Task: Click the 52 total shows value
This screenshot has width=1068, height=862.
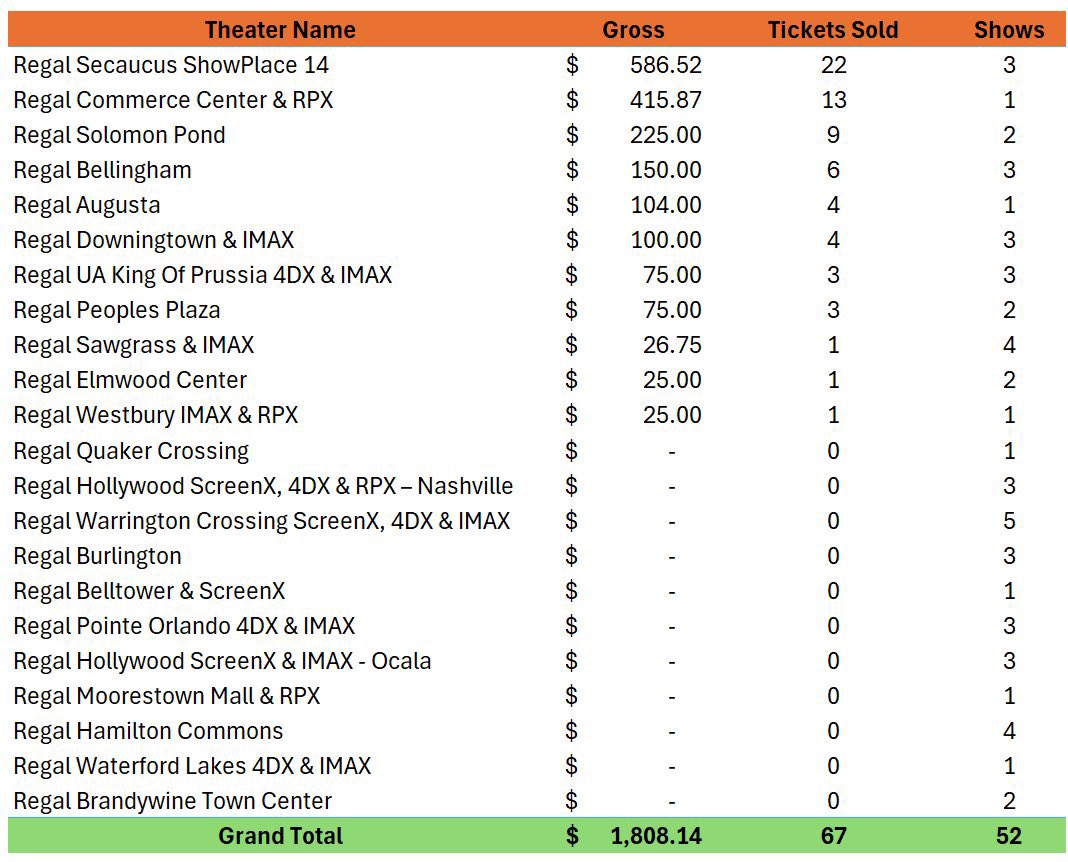Action: pyautogui.click(x=1009, y=836)
